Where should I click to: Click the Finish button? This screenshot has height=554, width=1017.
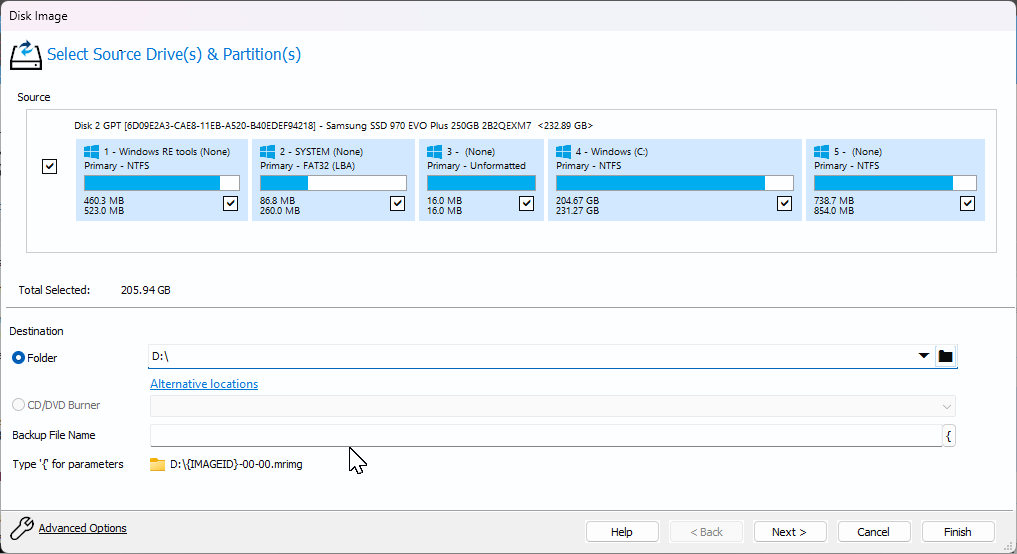[x=958, y=532]
